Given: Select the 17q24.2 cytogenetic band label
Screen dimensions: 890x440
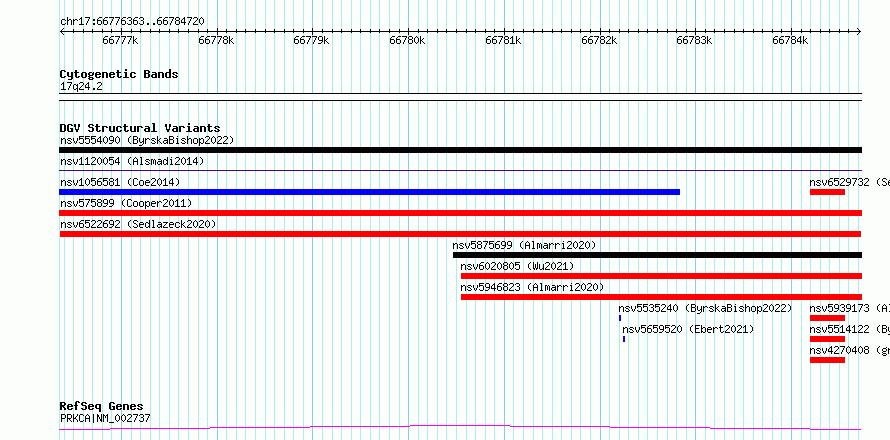Looking at the screenshot, I should [81, 86].
